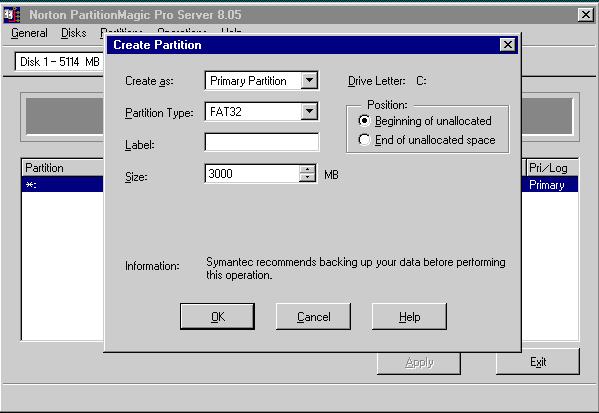Click the Symantec recommends backing up information text
The width and height of the screenshot is (599, 413).
tap(356, 269)
